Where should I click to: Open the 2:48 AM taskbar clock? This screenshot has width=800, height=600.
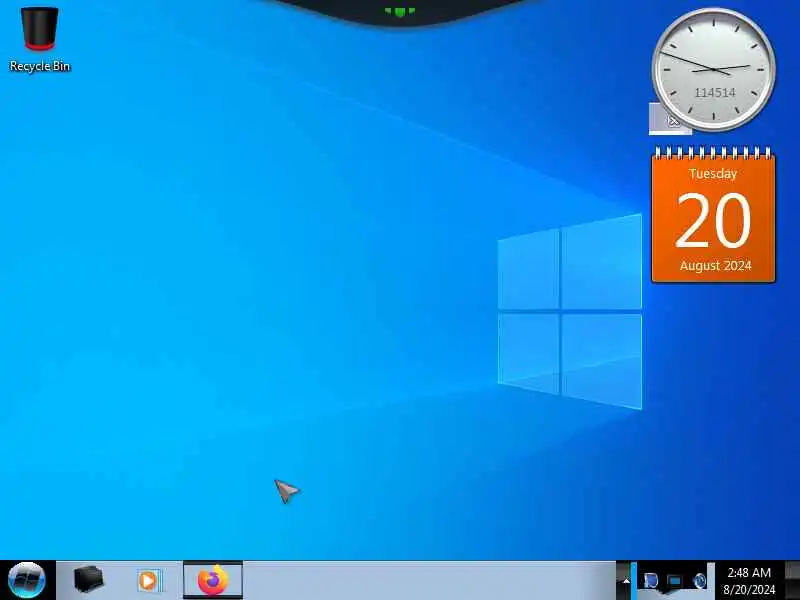[748, 581]
